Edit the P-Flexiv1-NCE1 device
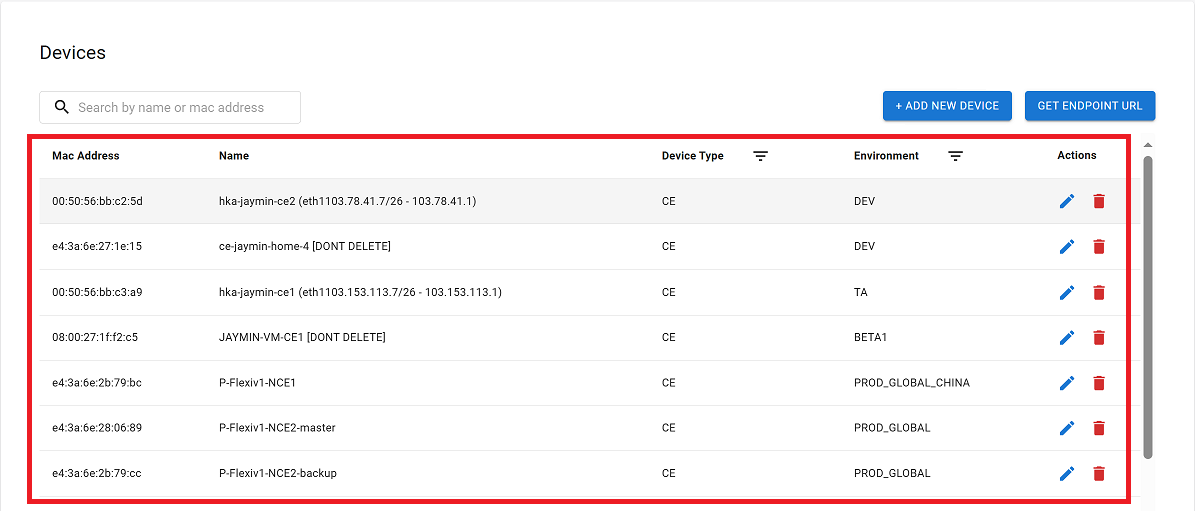 tap(1067, 383)
